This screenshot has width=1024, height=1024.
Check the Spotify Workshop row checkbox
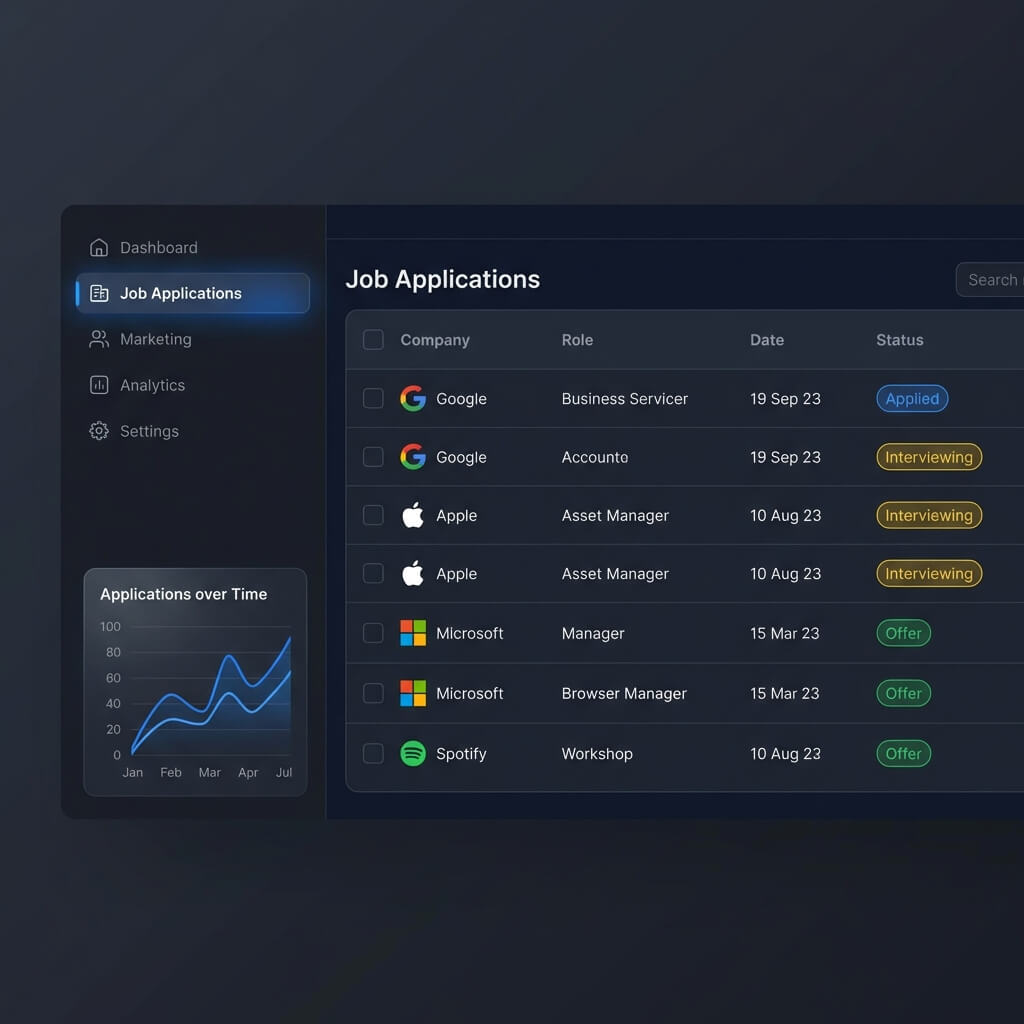[x=372, y=753]
